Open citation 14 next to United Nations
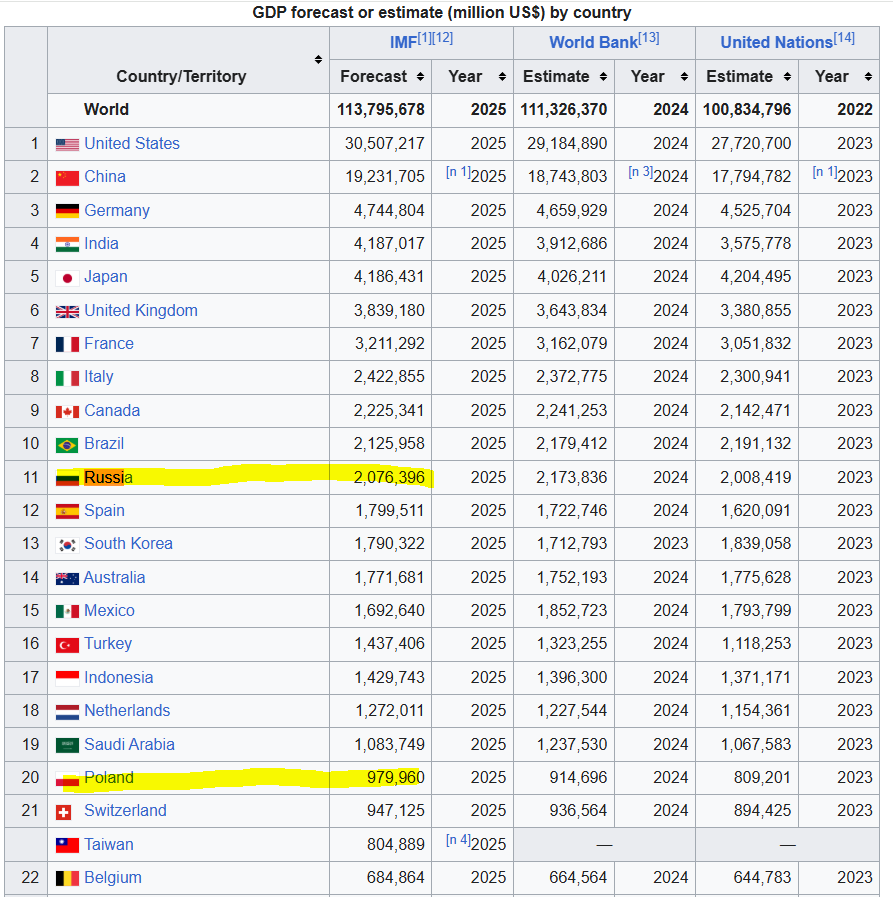Image resolution: width=893 pixels, height=897 pixels. click(x=844, y=38)
